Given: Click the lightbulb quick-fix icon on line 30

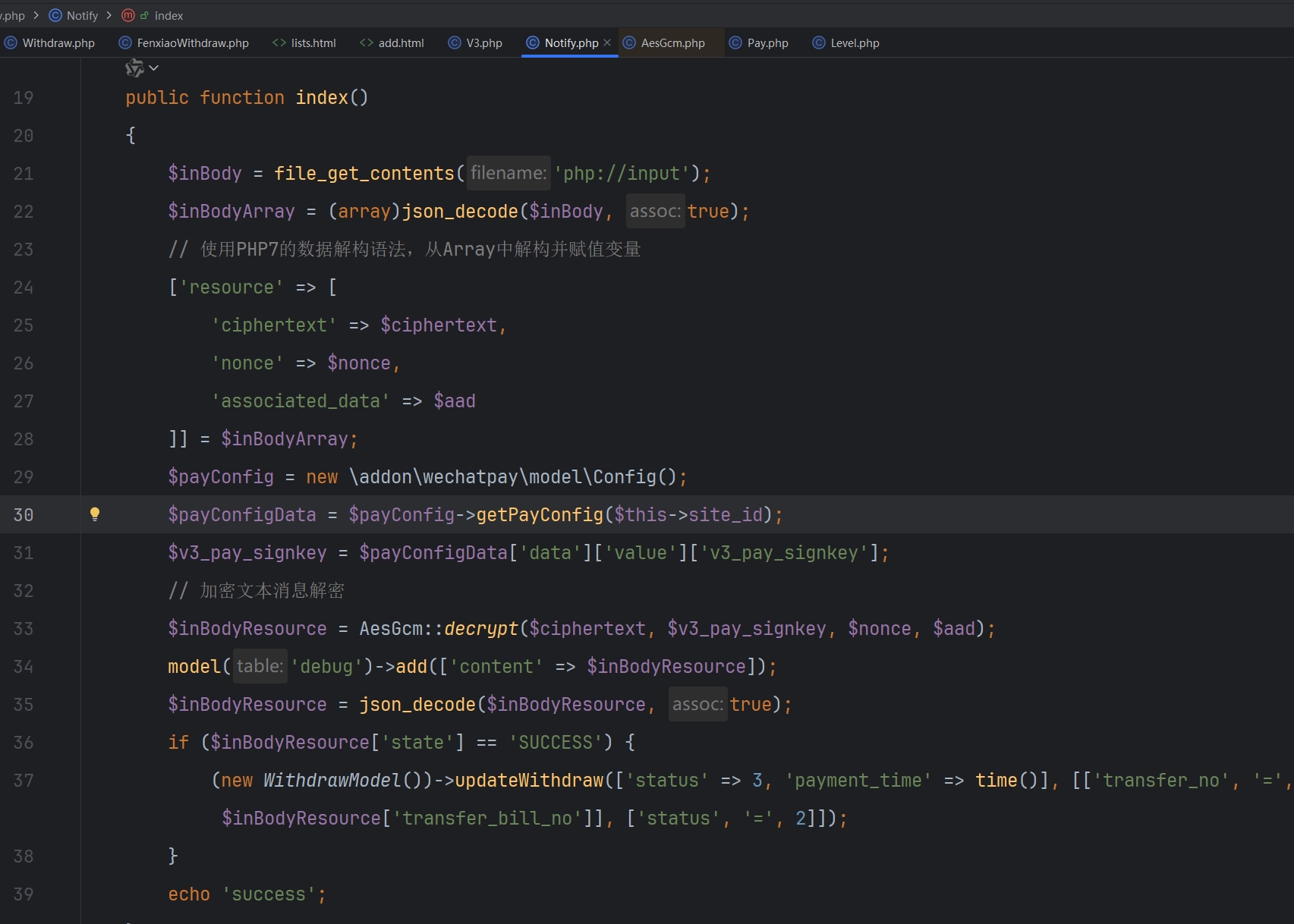Looking at the screenshot, I should pos(95,514).
